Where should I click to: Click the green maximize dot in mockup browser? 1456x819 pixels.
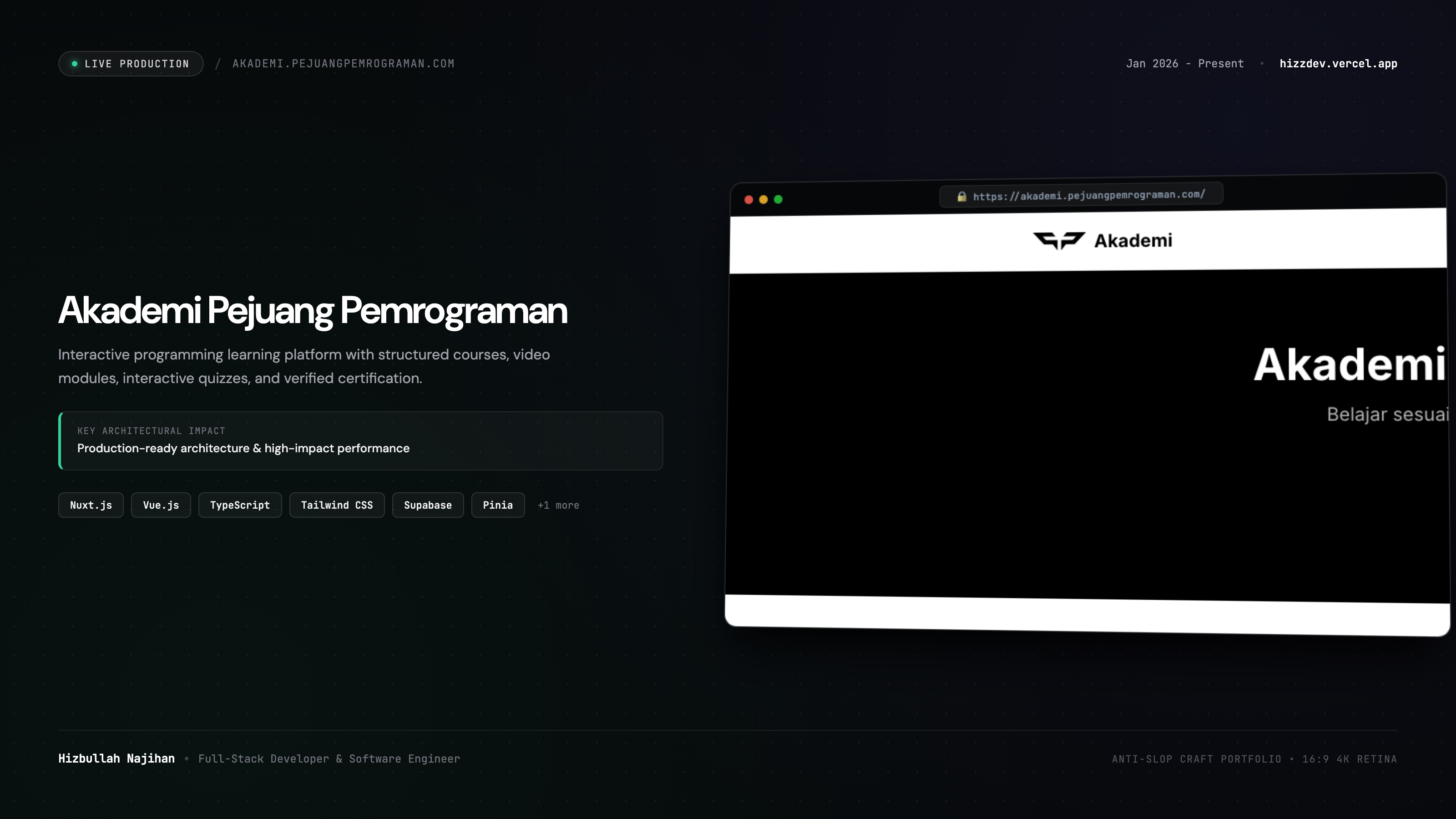(778, 200)
